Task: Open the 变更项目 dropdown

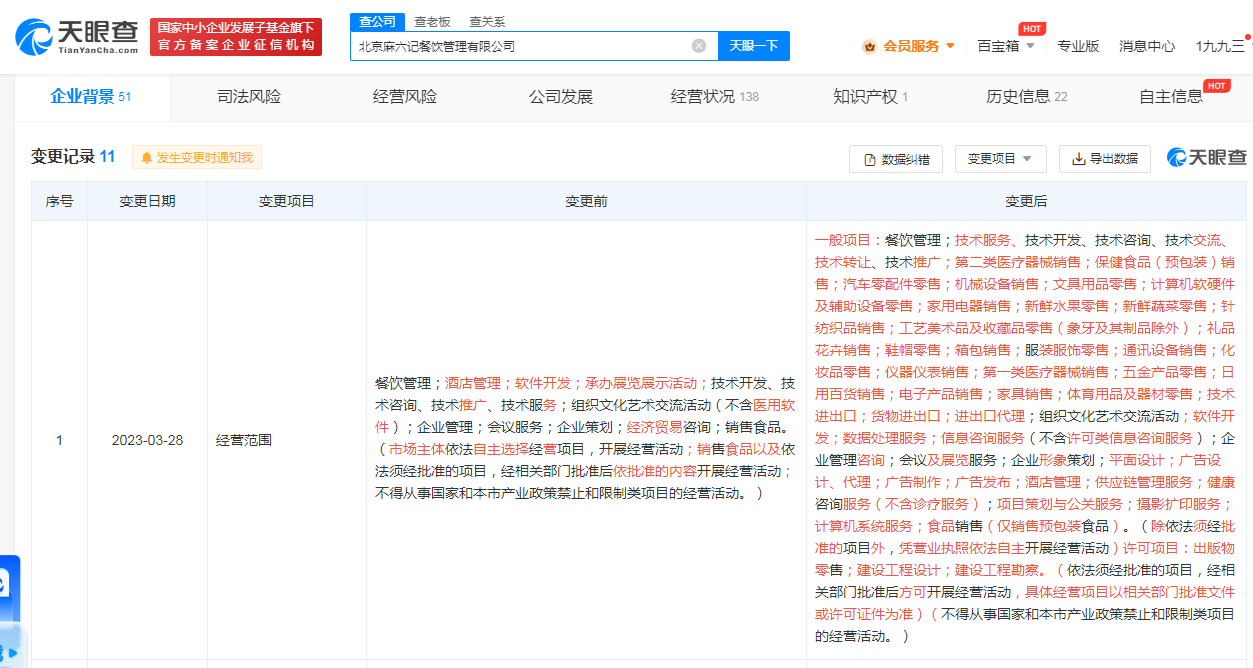Action: pos(1000,158)
